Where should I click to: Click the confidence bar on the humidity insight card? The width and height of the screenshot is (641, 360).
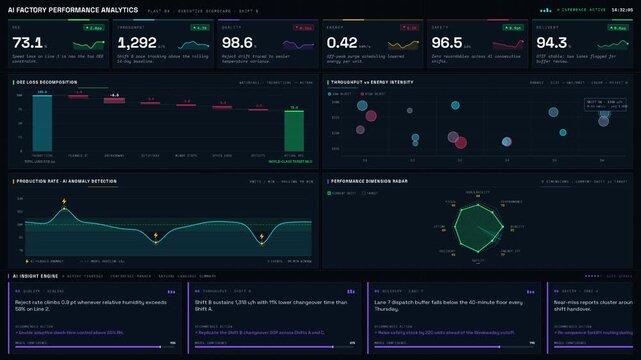click(95, 347)
